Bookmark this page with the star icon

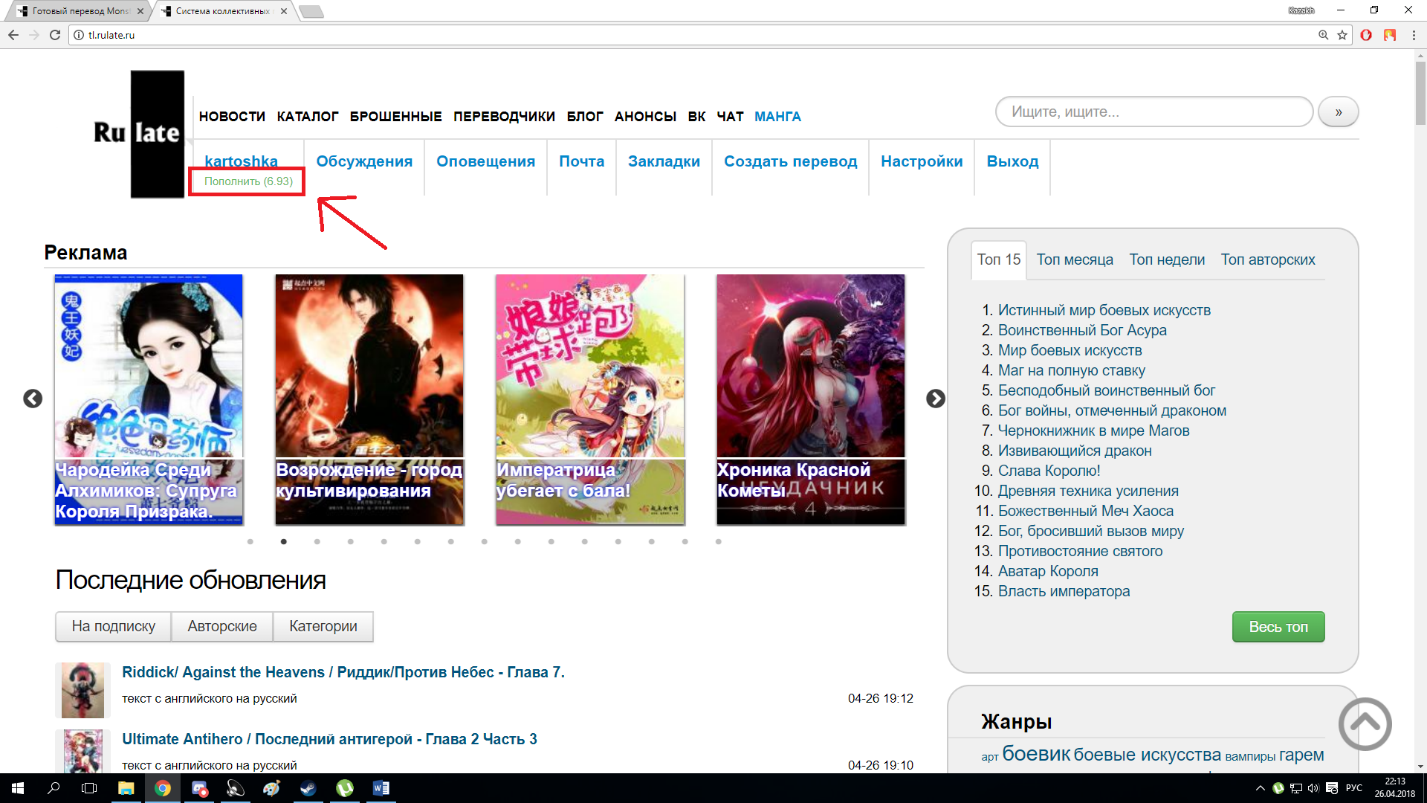(1342, 35)
